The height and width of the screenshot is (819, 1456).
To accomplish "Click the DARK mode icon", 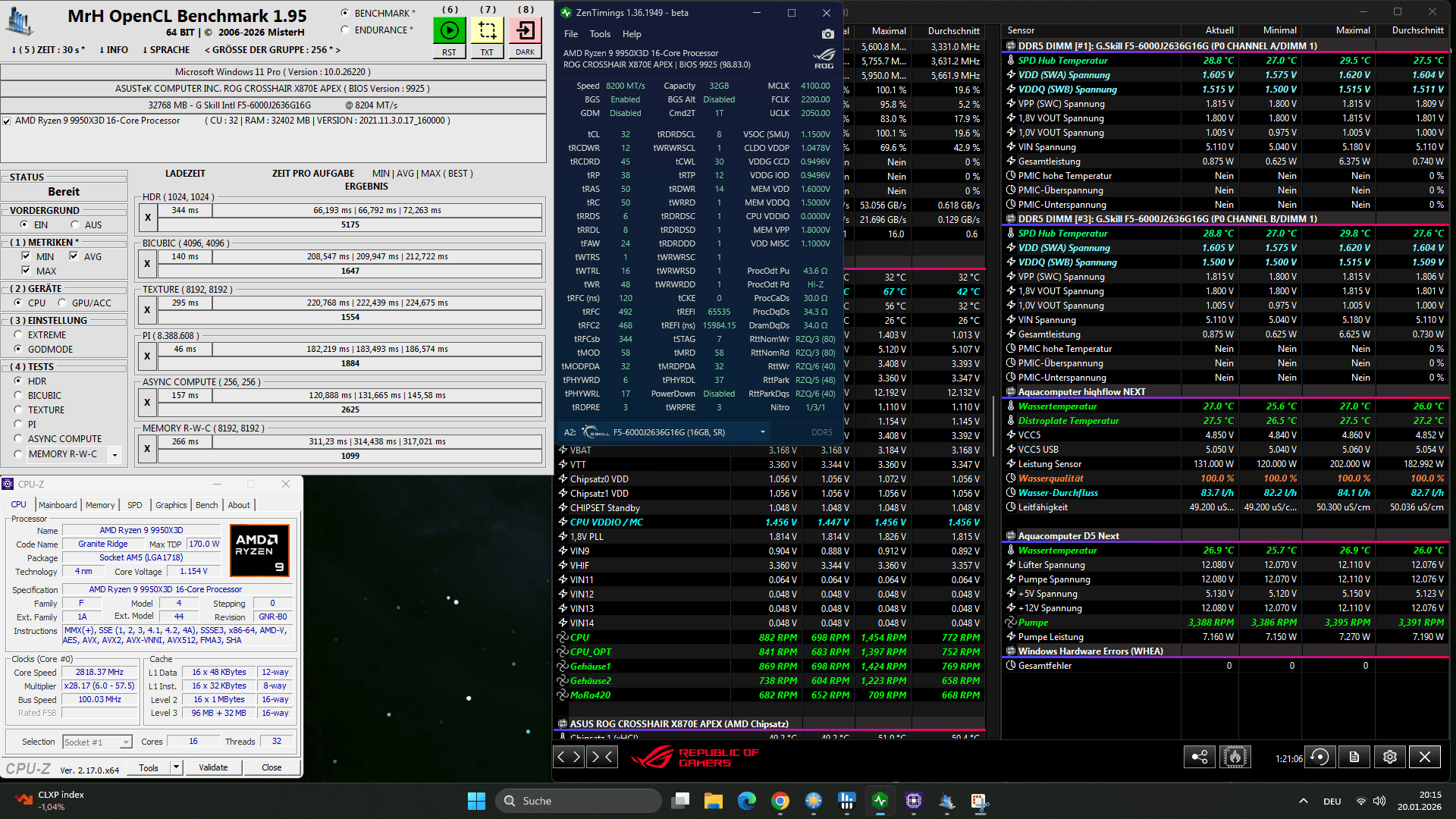I will (x=525, y=31).
